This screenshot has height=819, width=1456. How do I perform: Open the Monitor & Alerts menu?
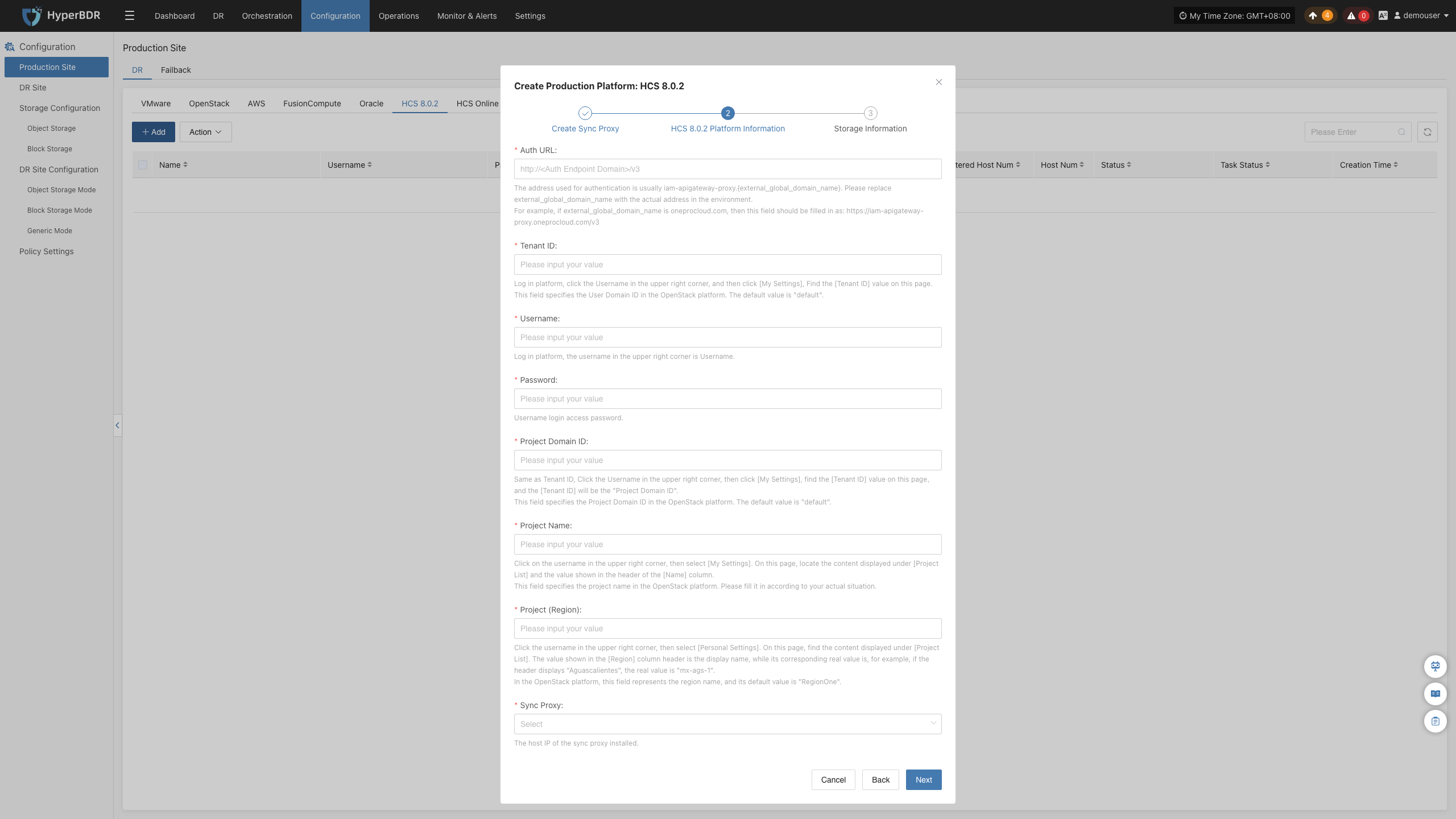click(x=467, y=16)
